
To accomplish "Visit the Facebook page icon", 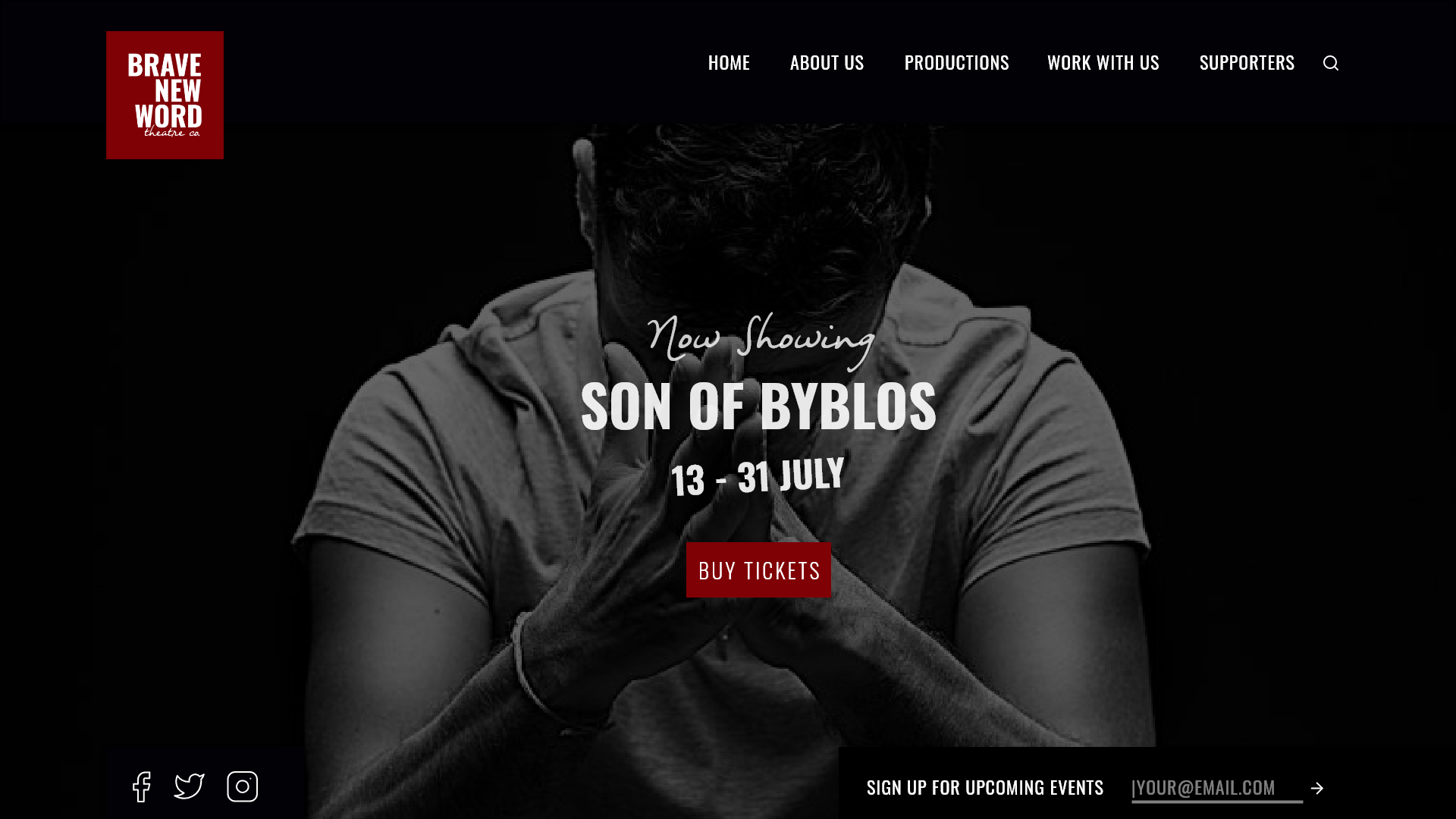I will tap(142, 787).
